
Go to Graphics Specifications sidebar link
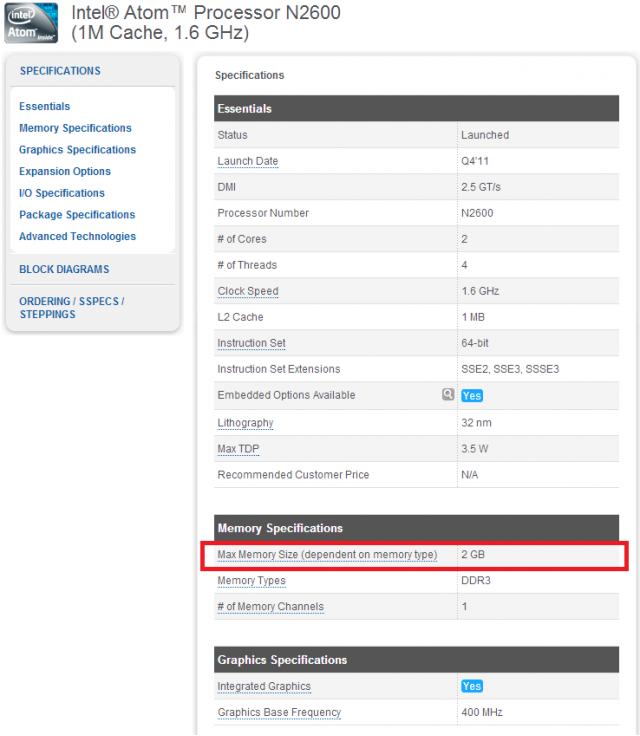77,150
